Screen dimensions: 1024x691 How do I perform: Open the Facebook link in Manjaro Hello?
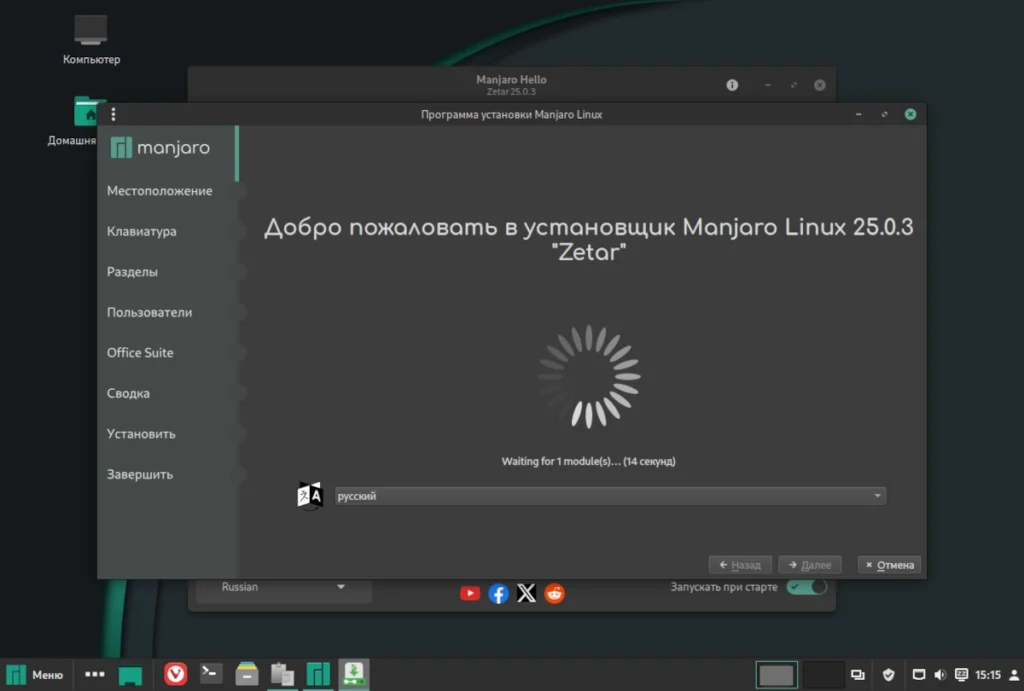pyautogui.click(x=498, y=593)
